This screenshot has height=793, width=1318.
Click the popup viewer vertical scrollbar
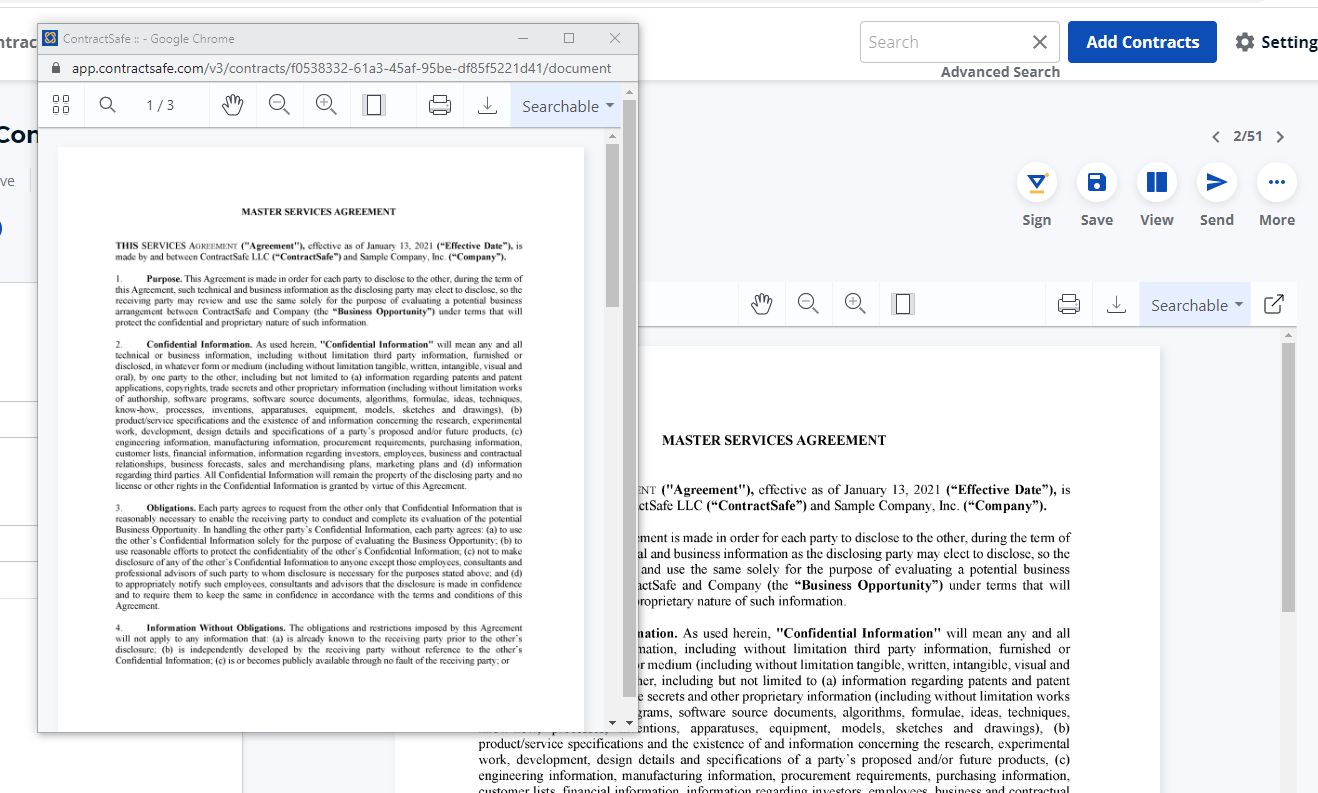613,226
